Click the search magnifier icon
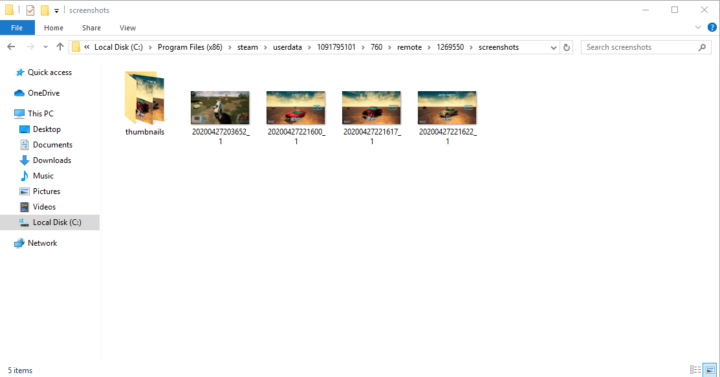720x377 pixels. tap(702, 47)
